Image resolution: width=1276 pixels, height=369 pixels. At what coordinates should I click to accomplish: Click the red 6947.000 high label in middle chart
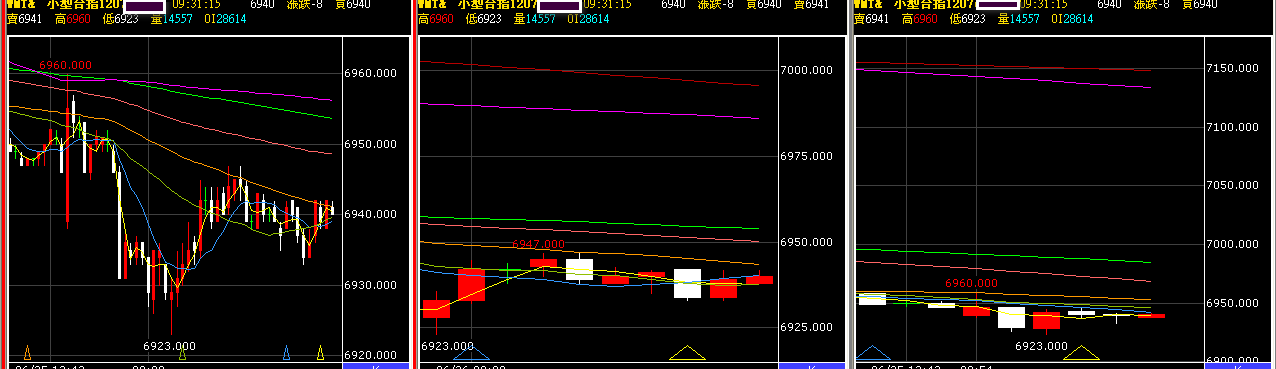tap(538, 244)
